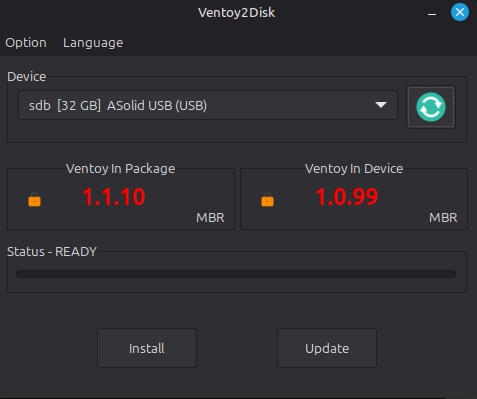
Task: Click the 1.0.99 device version number
Action: pos(347,197)
